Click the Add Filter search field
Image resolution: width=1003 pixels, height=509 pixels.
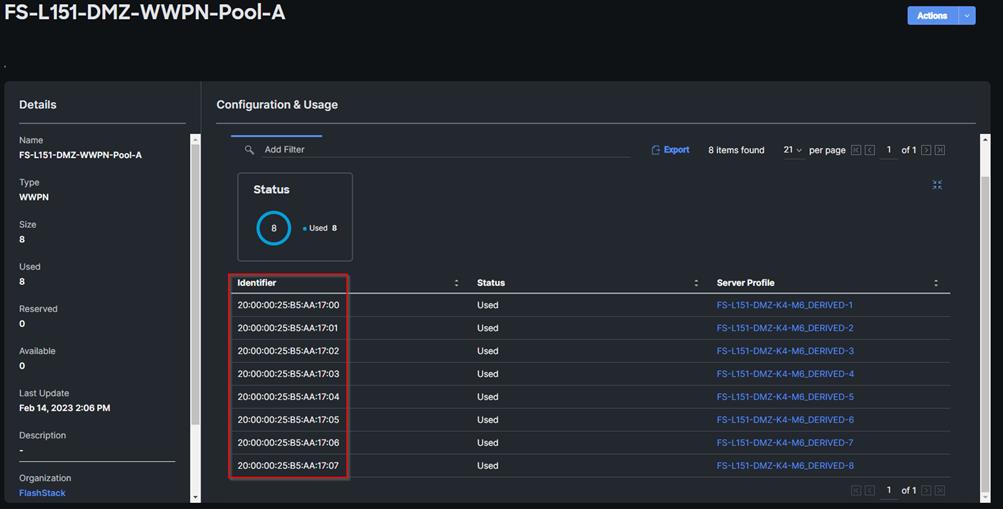440,150
